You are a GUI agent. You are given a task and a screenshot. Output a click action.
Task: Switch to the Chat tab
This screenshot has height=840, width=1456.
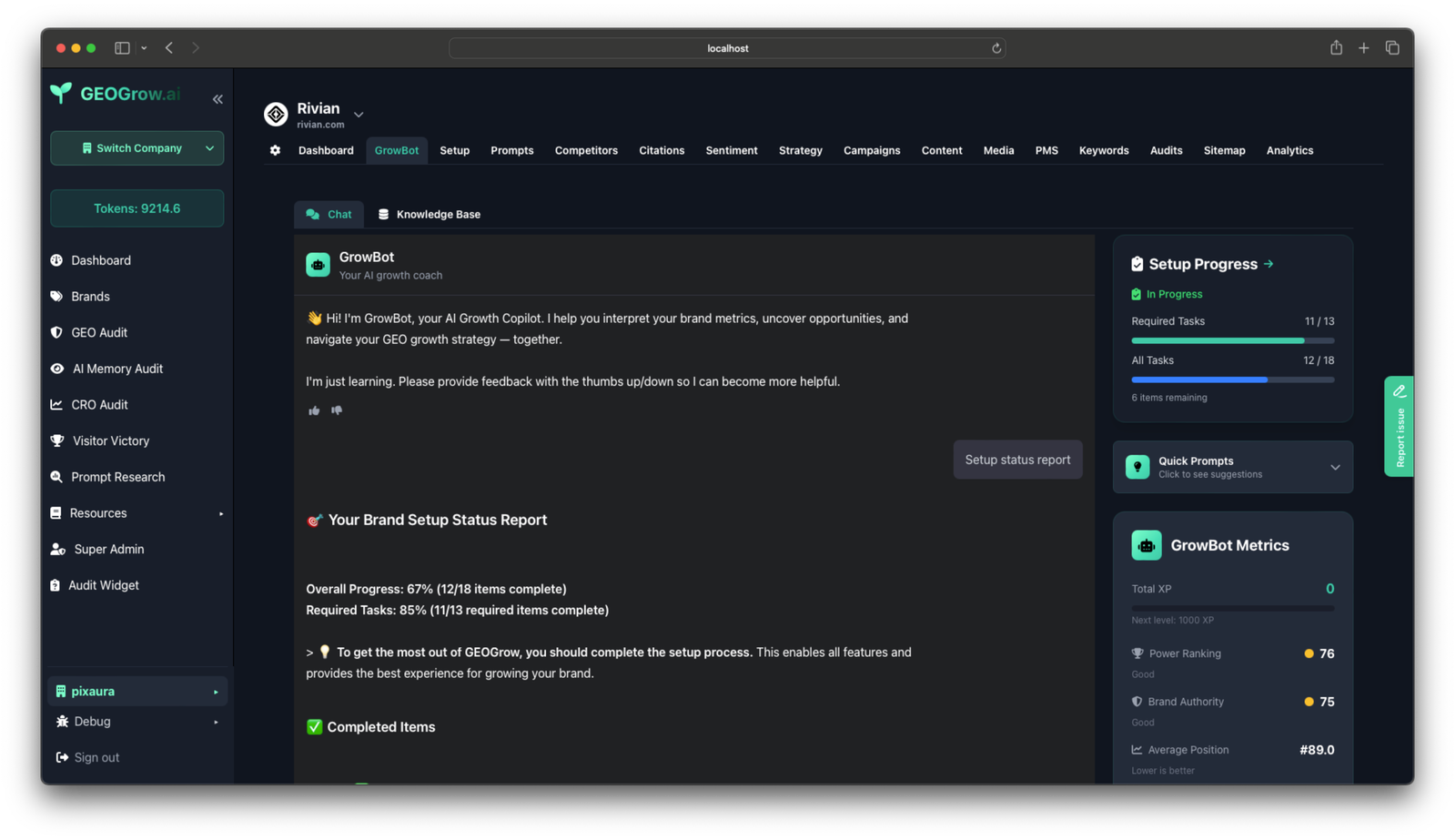tap(329, 215)
